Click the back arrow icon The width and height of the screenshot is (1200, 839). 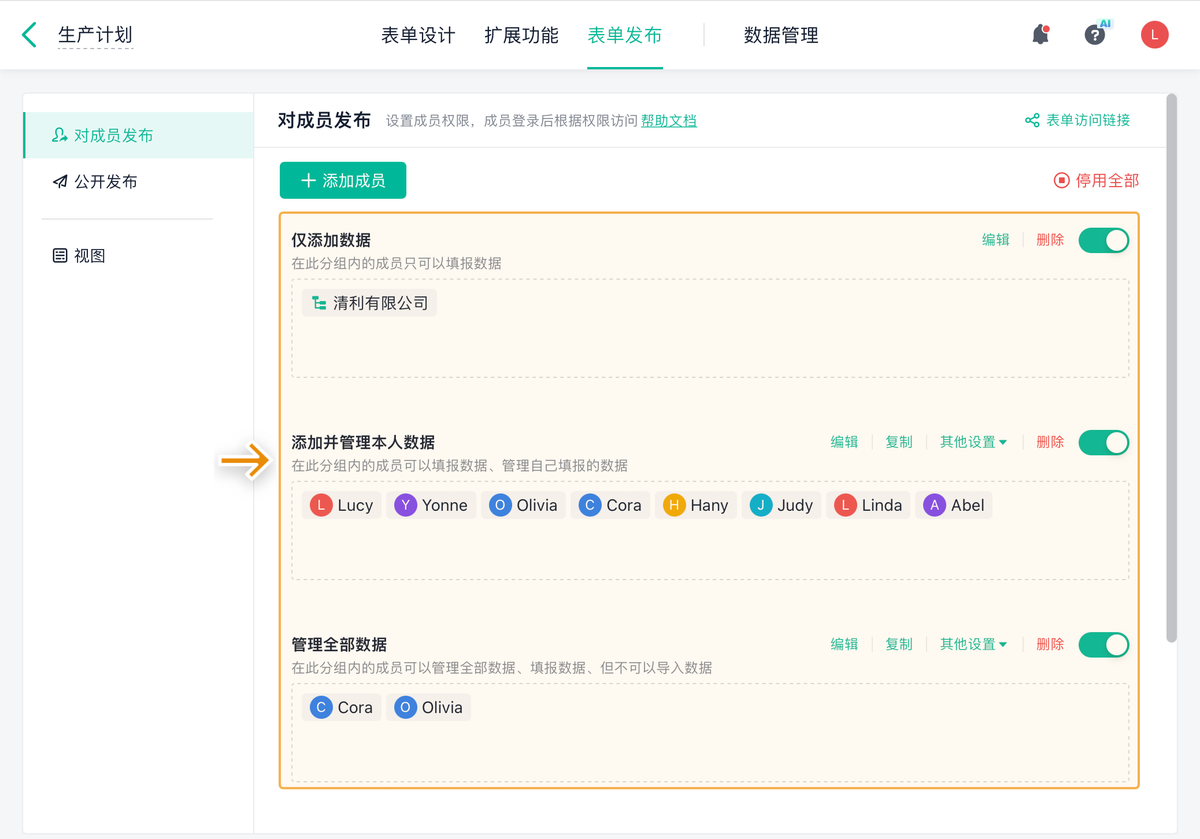[x=29, y=35]
